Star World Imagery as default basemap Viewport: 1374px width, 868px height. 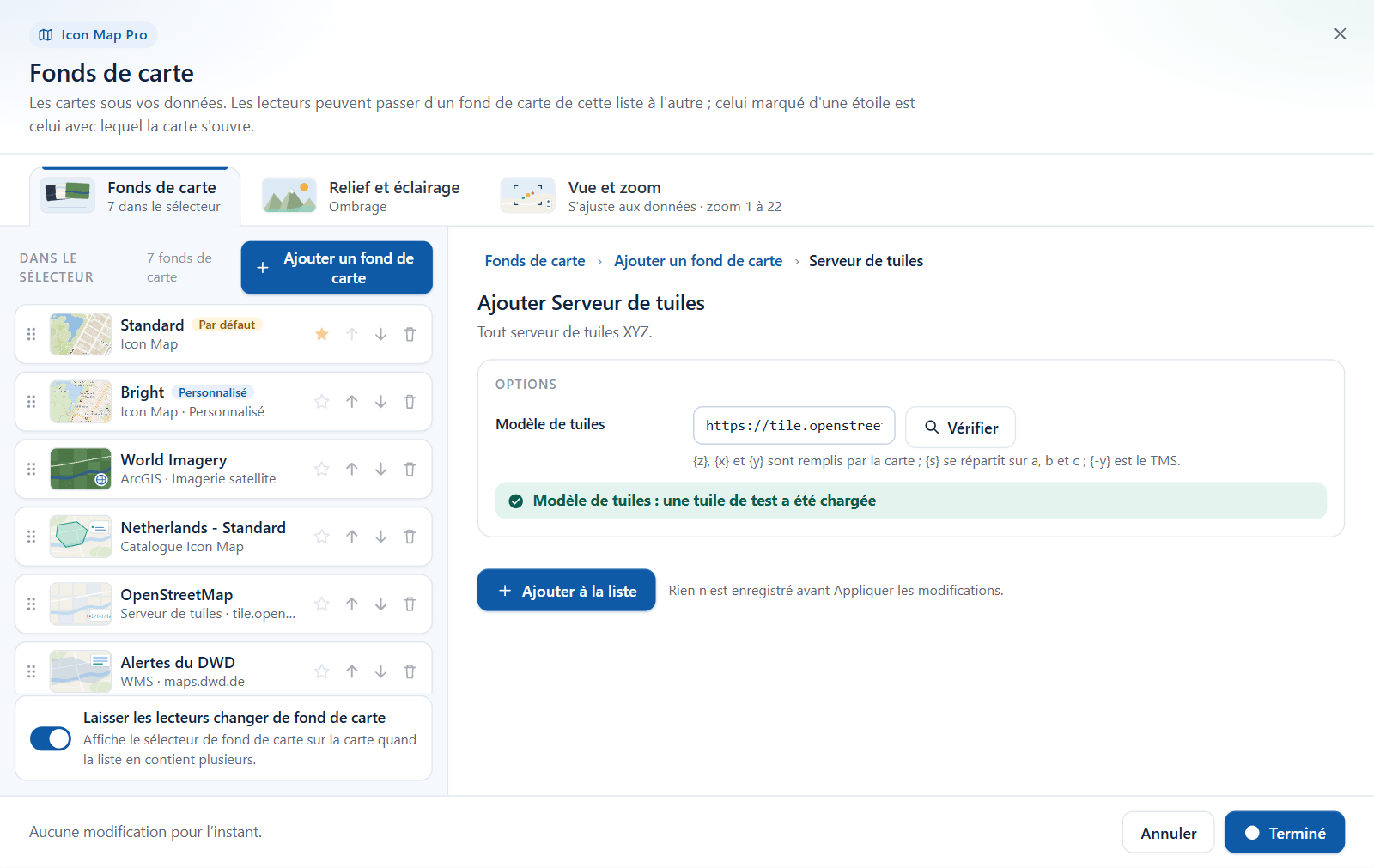[322, 469]
